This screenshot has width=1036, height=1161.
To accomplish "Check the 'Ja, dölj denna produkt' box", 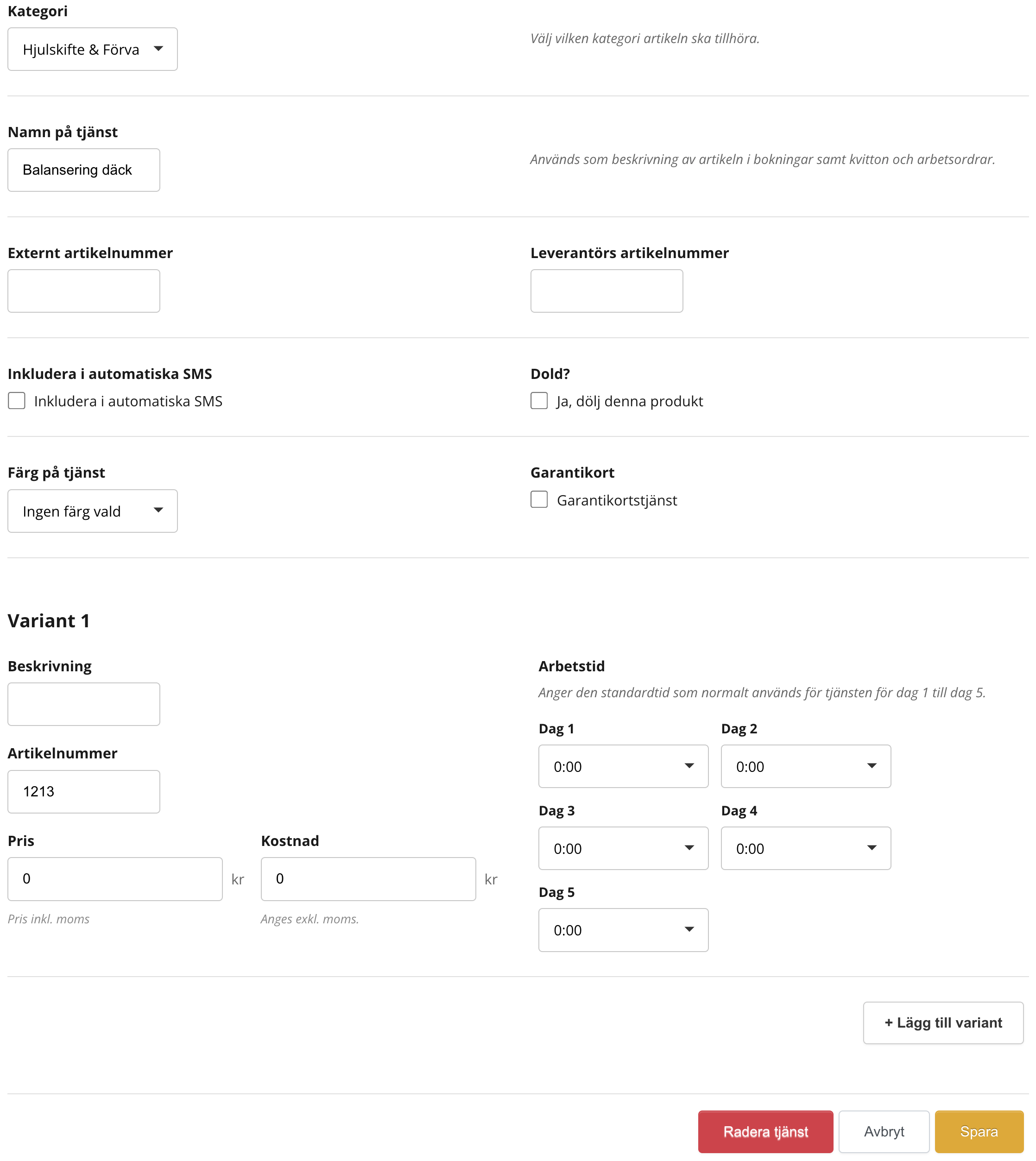I will click(538, 401).
